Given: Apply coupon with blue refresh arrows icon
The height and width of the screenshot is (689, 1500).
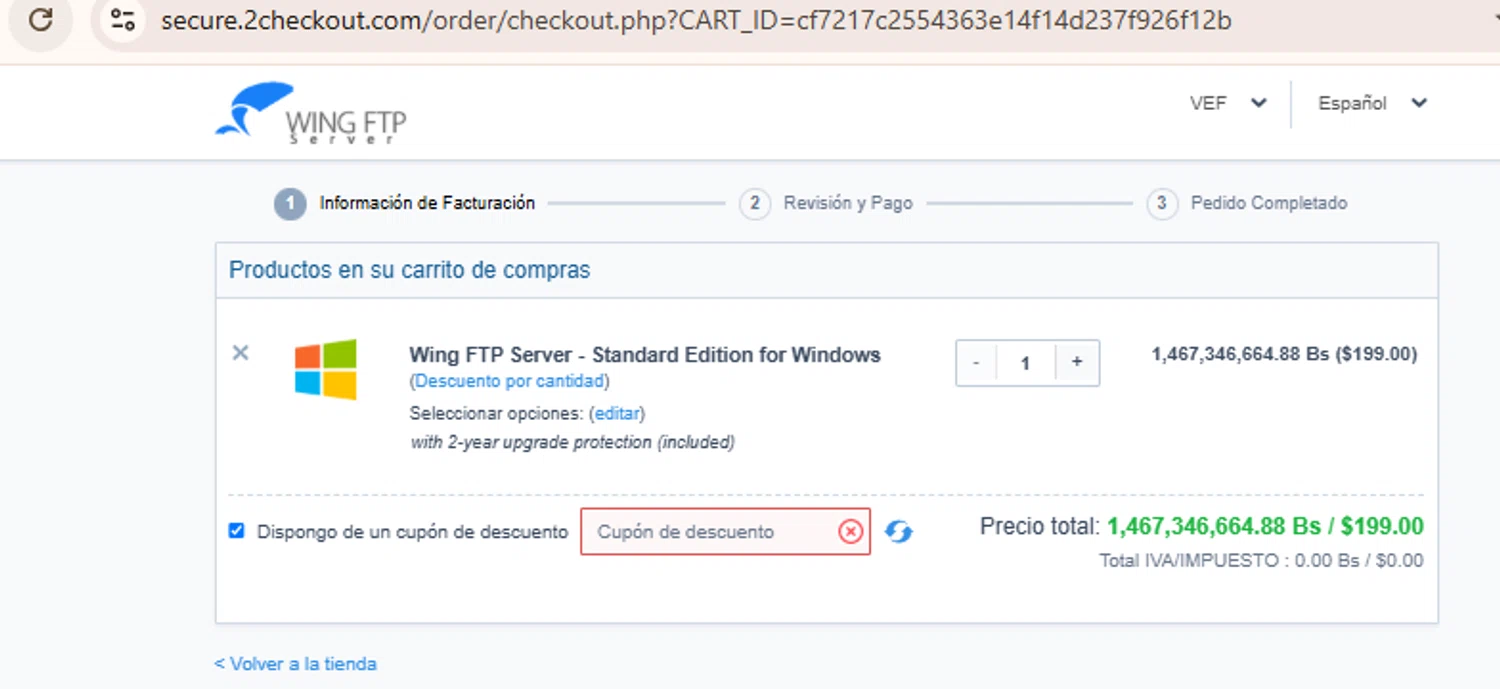Looking at the screenshot, I should pyautogui.click(x=898, y=532).
